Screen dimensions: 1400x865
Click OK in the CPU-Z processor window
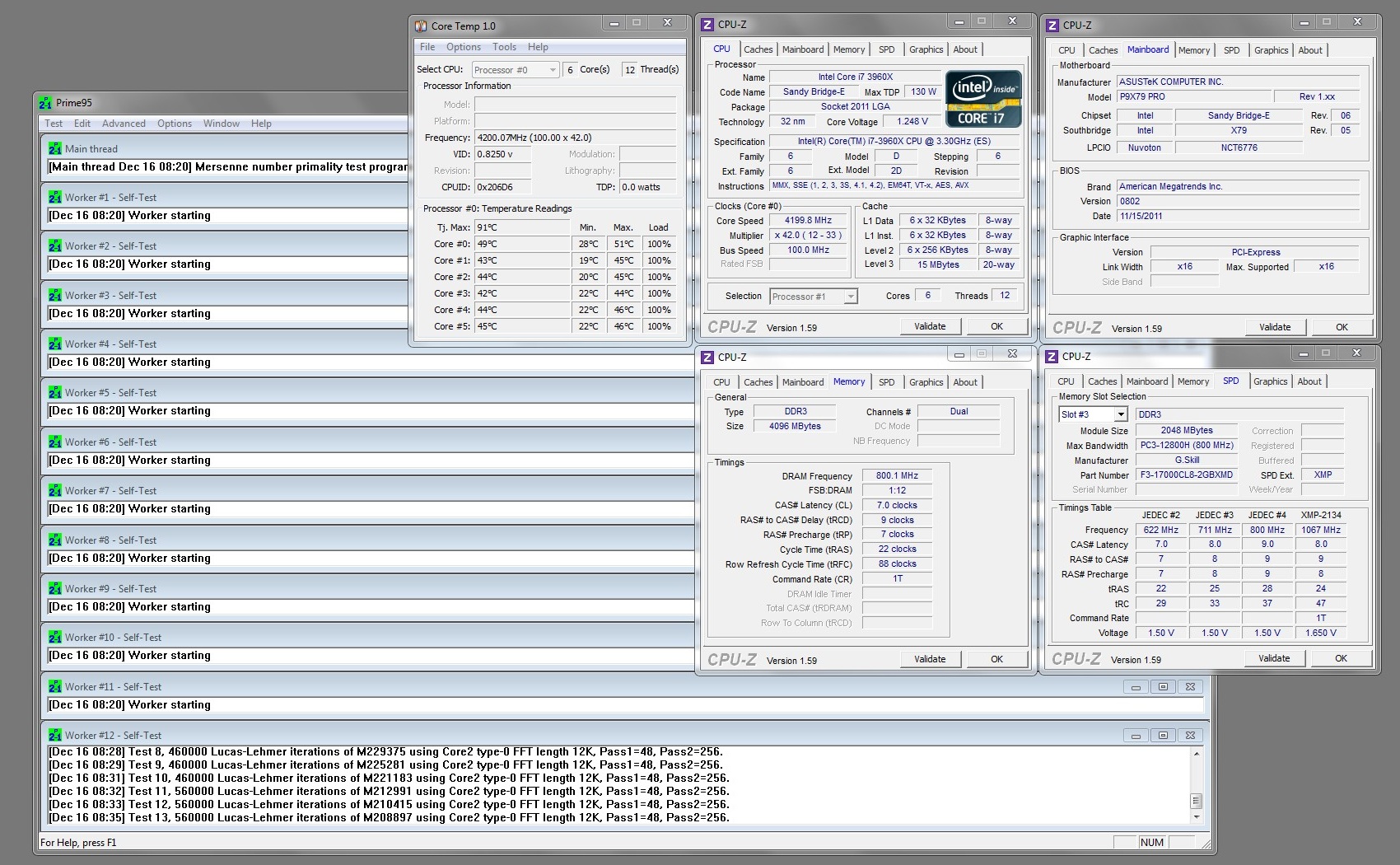(x=996, y=326)
